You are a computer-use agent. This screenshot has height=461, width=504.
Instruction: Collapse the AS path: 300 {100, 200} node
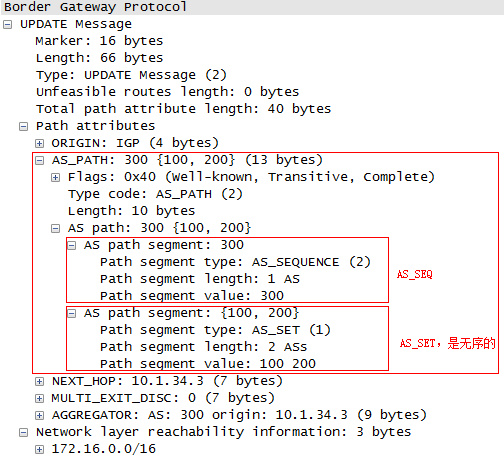coord(55,228)
